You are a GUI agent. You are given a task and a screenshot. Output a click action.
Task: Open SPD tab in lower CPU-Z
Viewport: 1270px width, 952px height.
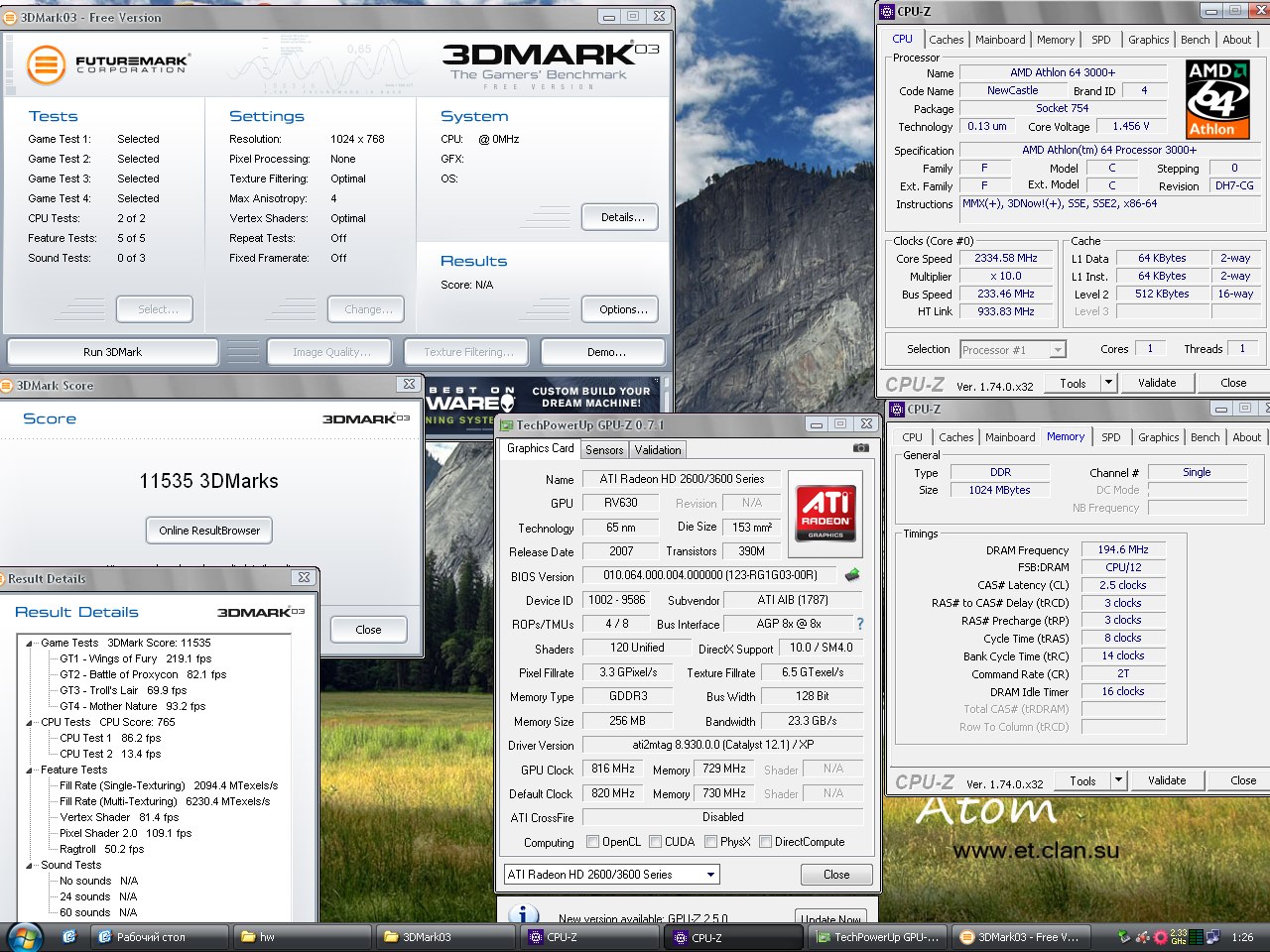1110,437
